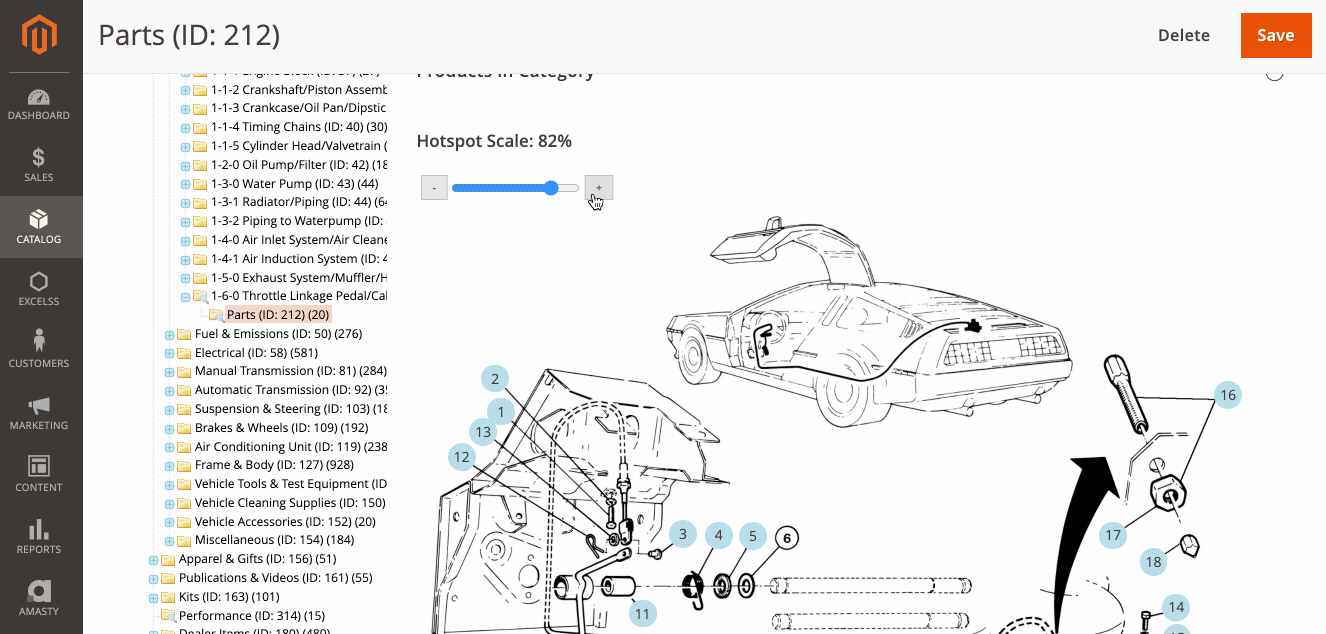1326x634 pixels.
Task: Expand the Publications & Videos node
Action: pos(153,579)
